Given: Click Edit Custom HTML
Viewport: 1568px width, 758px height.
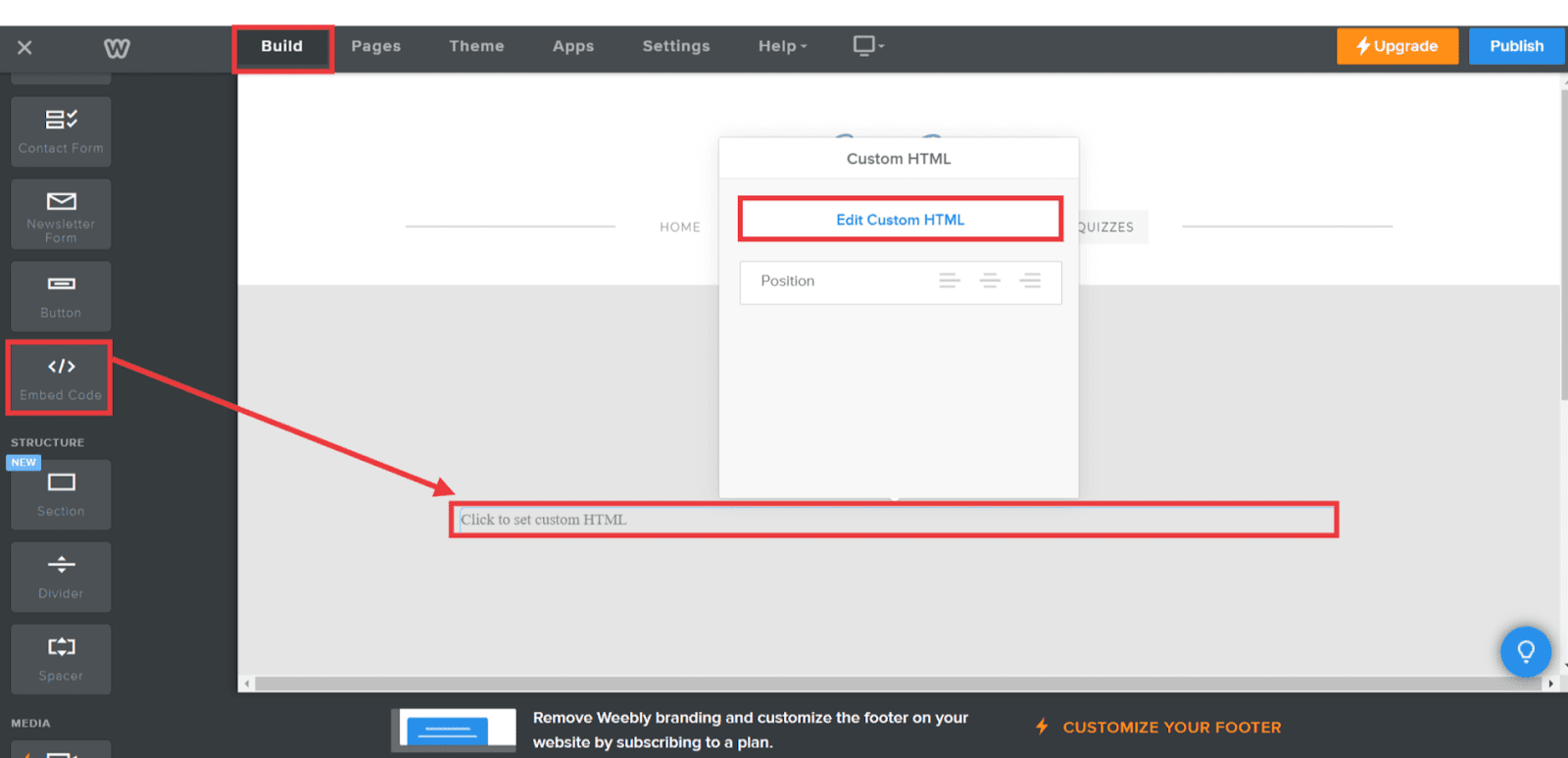Looking at the screenshot, I should 901,220.
